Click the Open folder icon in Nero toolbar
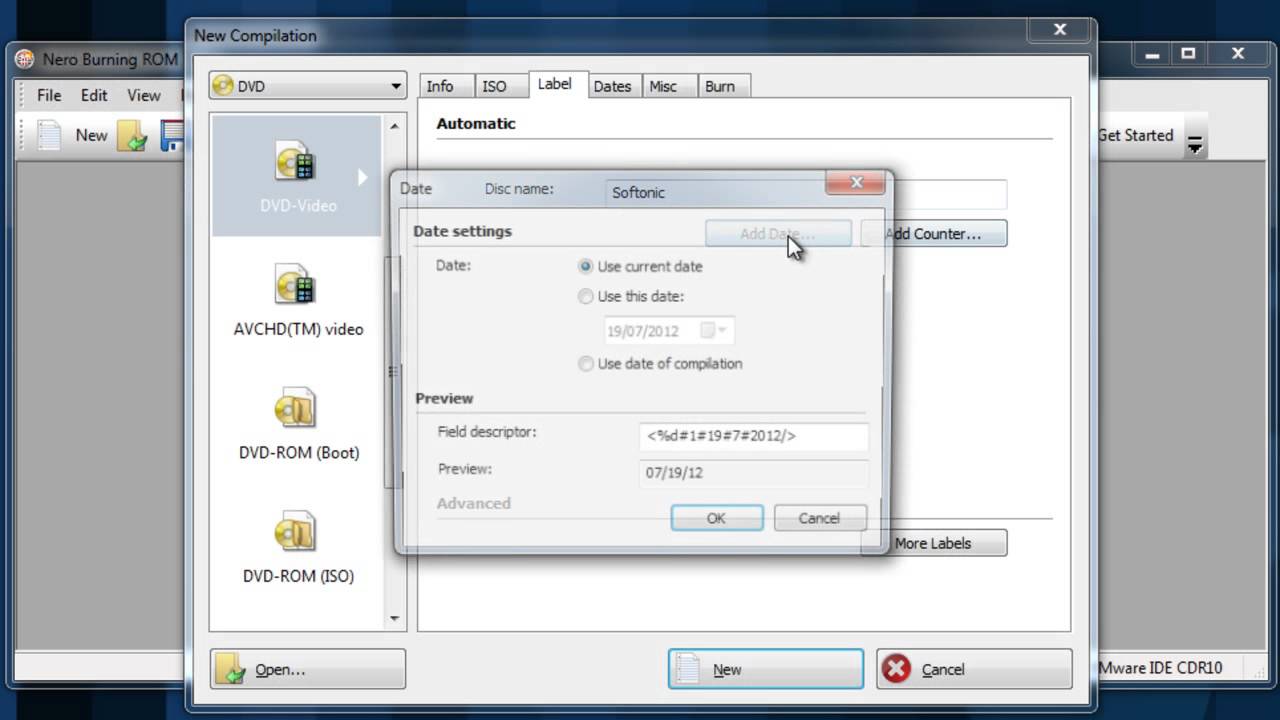 click(132, 135)
